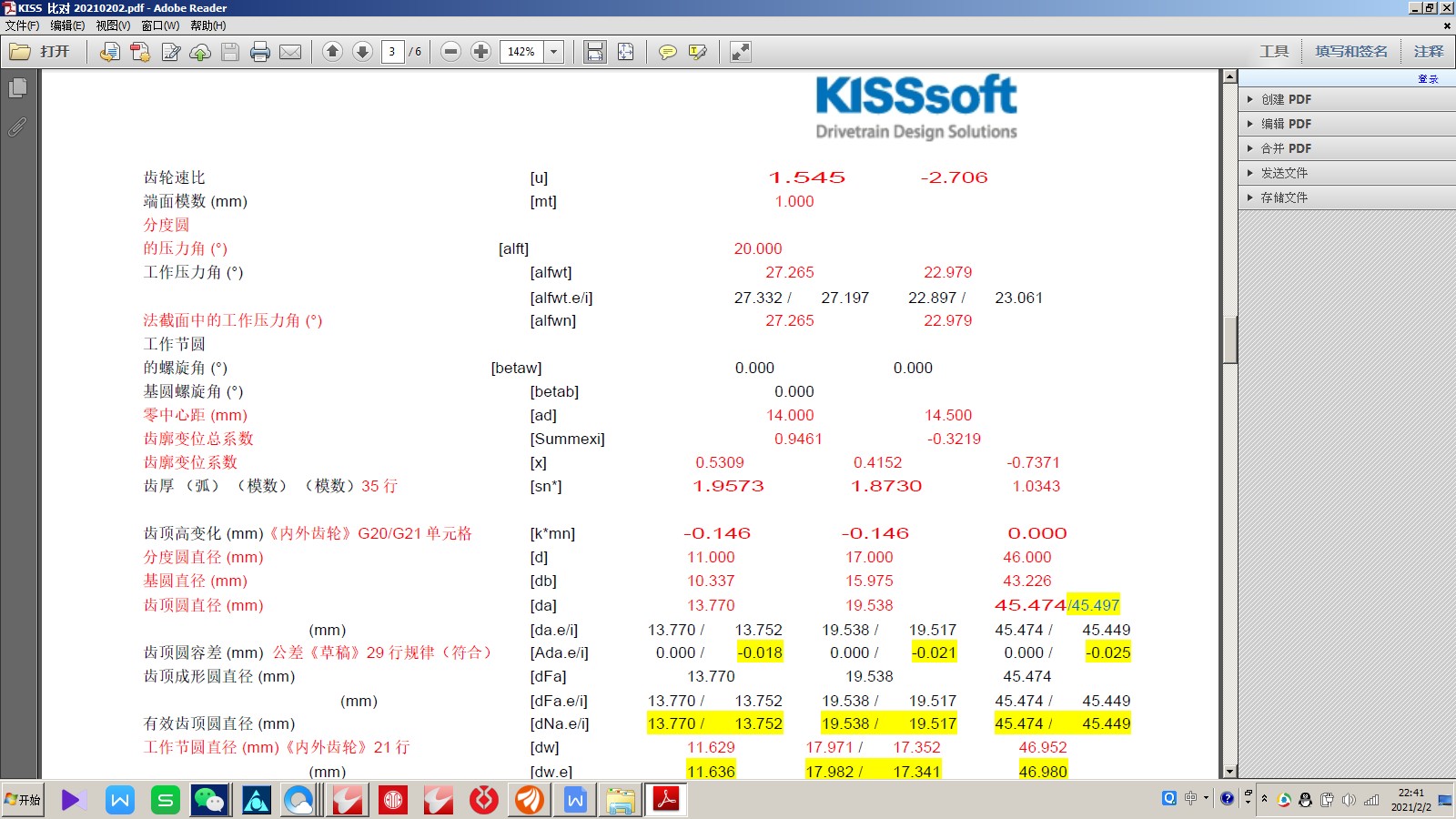1456x819 pixels.
Task: Click the 齿顶圆直径 (mm) row label
Action: pos(203,605)
